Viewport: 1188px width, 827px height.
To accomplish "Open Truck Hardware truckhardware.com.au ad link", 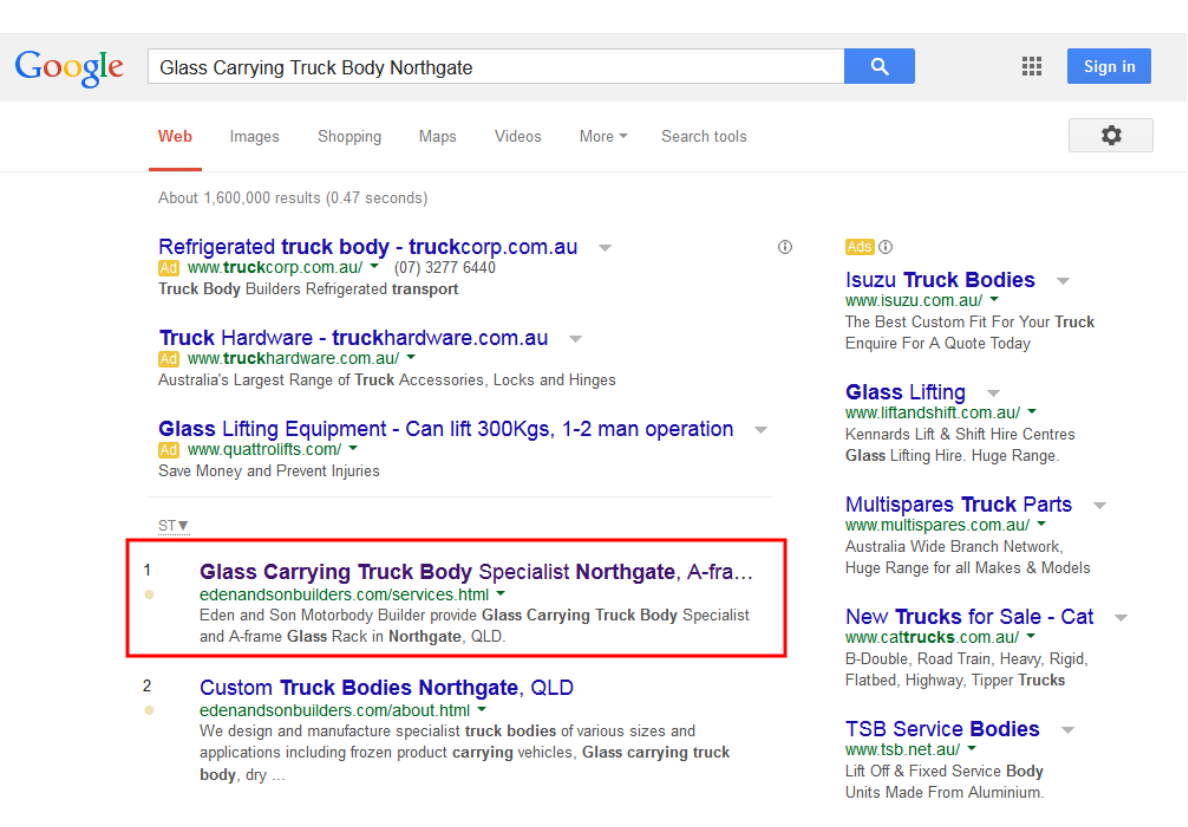I will [x=353, y=338].
